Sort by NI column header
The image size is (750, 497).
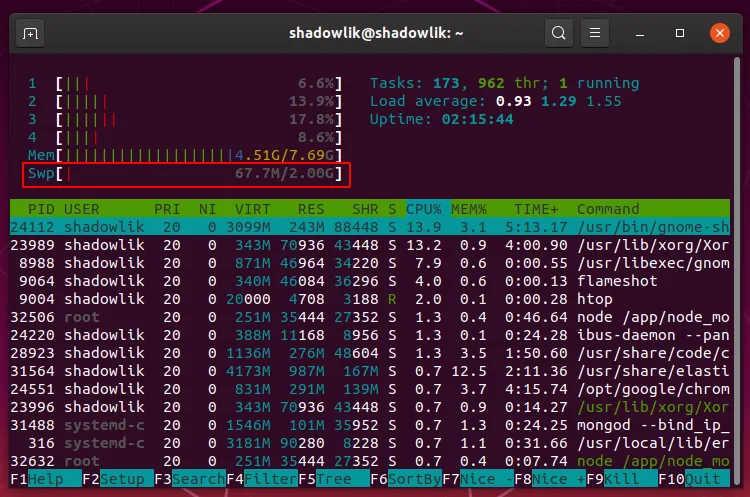click(207, 209)
